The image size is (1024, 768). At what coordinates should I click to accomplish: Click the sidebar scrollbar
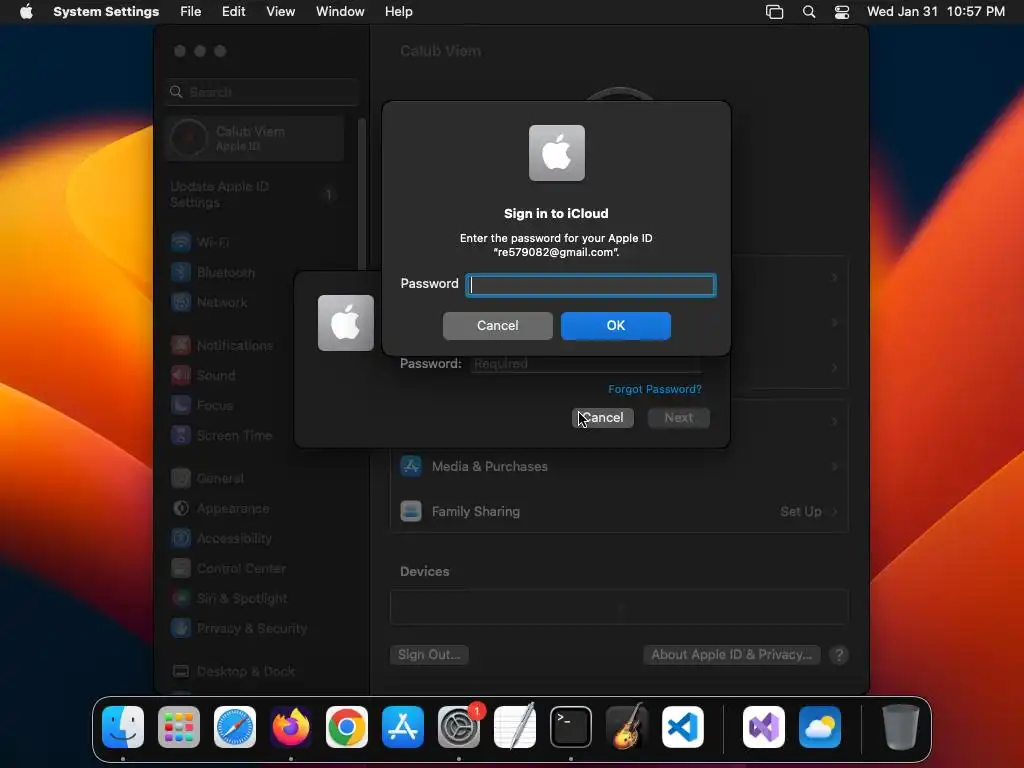tap(361, 196)
